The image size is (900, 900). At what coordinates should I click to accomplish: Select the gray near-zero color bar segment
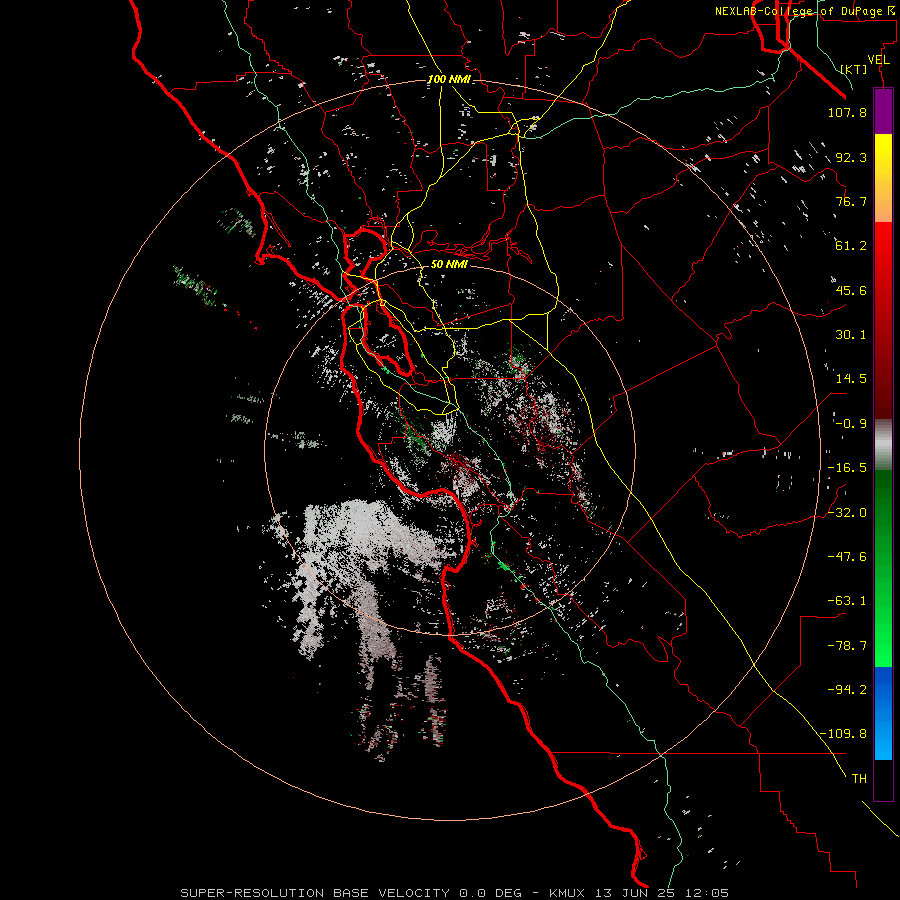(x=883, y=444)
